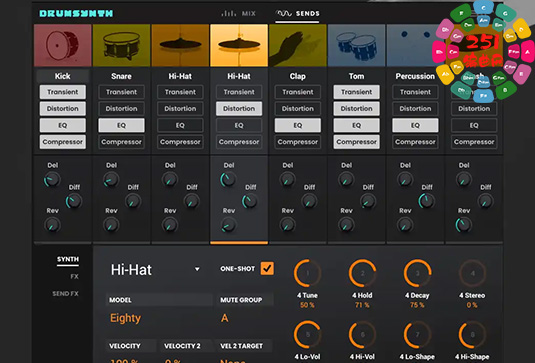This screenshot has height=363, width=535.
Task: Toggle EQ on the Kick channel
Action: (63, 125)
